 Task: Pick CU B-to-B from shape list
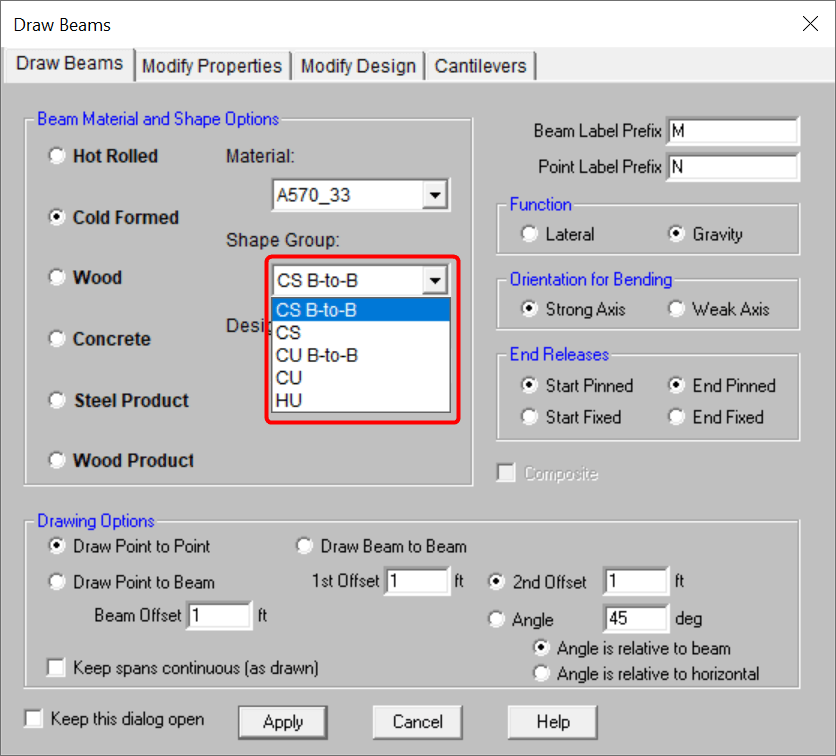click(x=317, y=355)
